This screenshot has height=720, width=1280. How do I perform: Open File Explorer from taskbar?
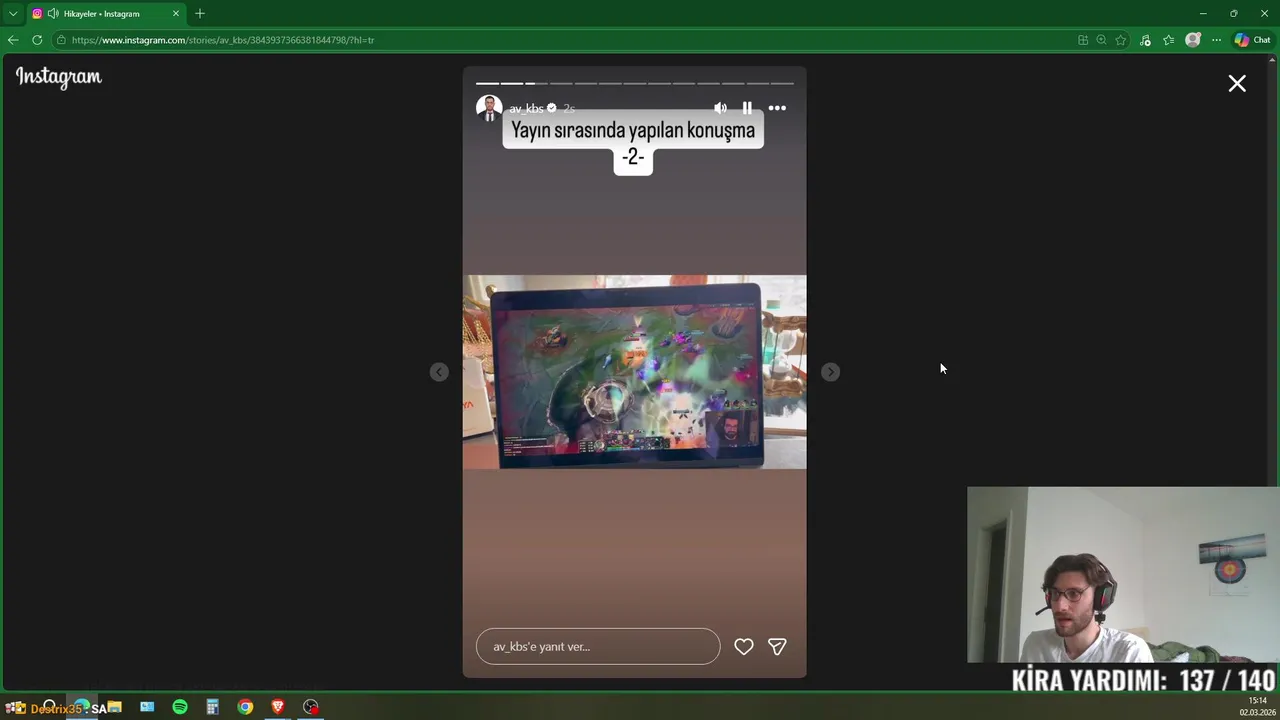click(114, 707)
